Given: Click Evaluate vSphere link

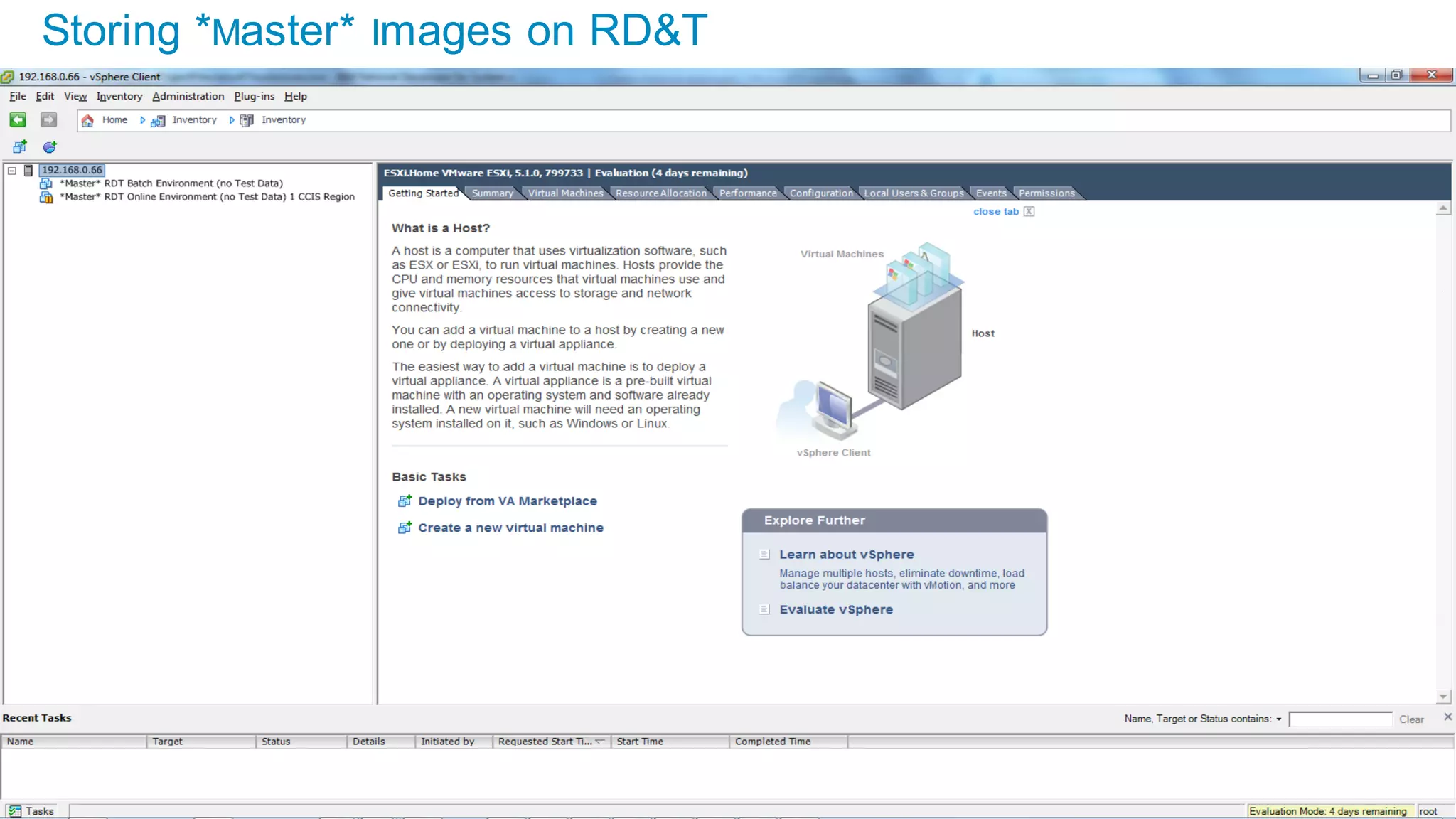Looking at the screenshot, I should [x=836, y=610].
